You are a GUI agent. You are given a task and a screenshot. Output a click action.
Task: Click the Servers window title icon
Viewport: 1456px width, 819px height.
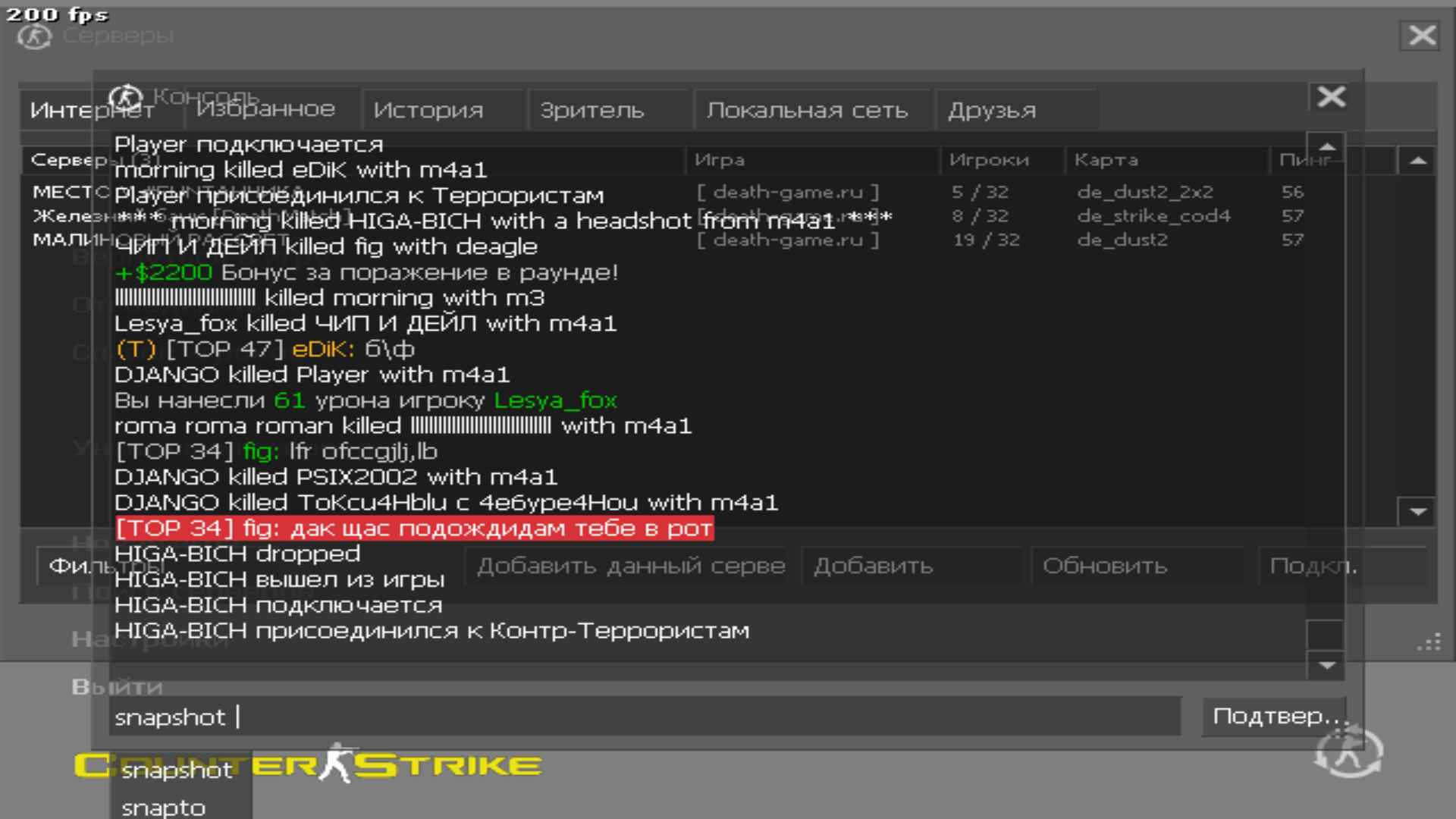pos(34,36)
